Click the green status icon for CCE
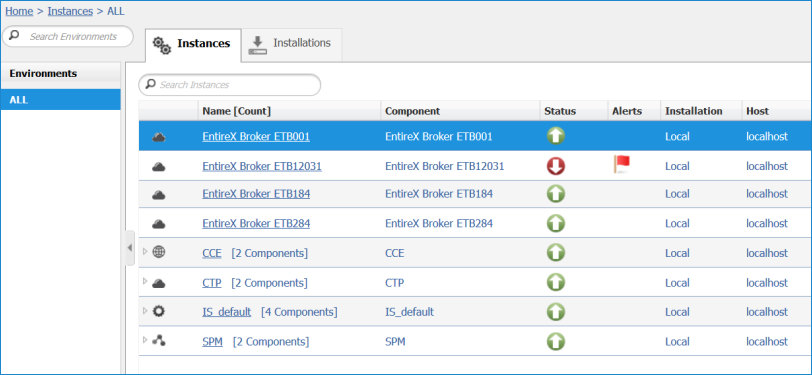This screenshot has height=375, width=812. click(556, 253)
